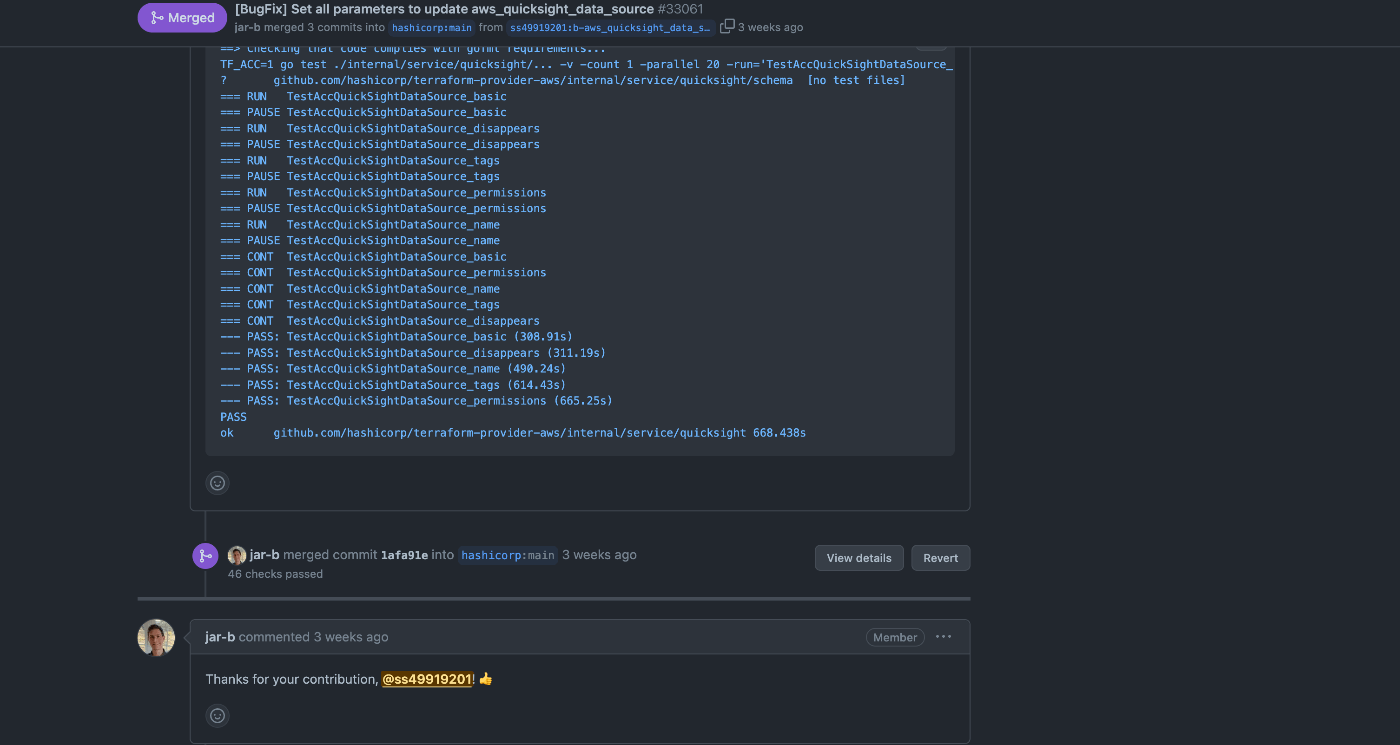Click the standalone 'PASS' output line

[233, 417]
